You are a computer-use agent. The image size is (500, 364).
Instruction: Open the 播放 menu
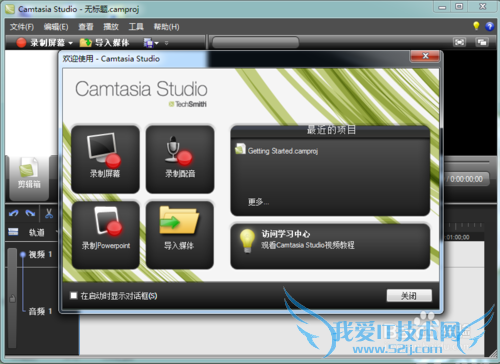point(111,27)
